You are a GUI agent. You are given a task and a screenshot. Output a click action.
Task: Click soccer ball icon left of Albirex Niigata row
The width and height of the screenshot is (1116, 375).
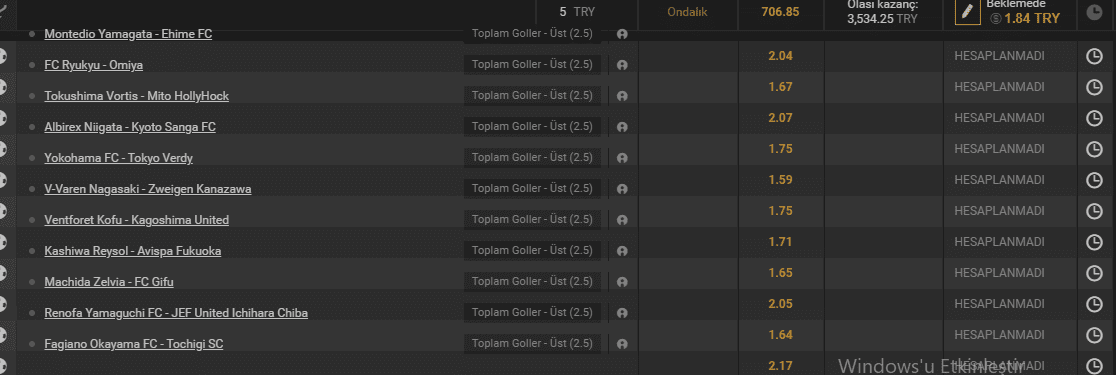[x=2, y=118]
